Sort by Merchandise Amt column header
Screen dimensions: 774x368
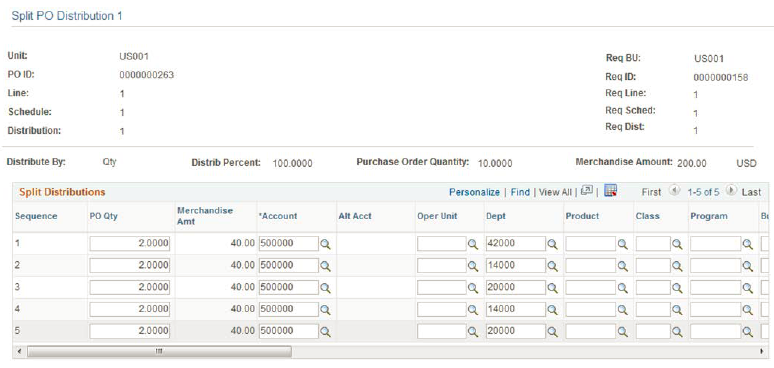pyautogui.click(x=205, y=216)
